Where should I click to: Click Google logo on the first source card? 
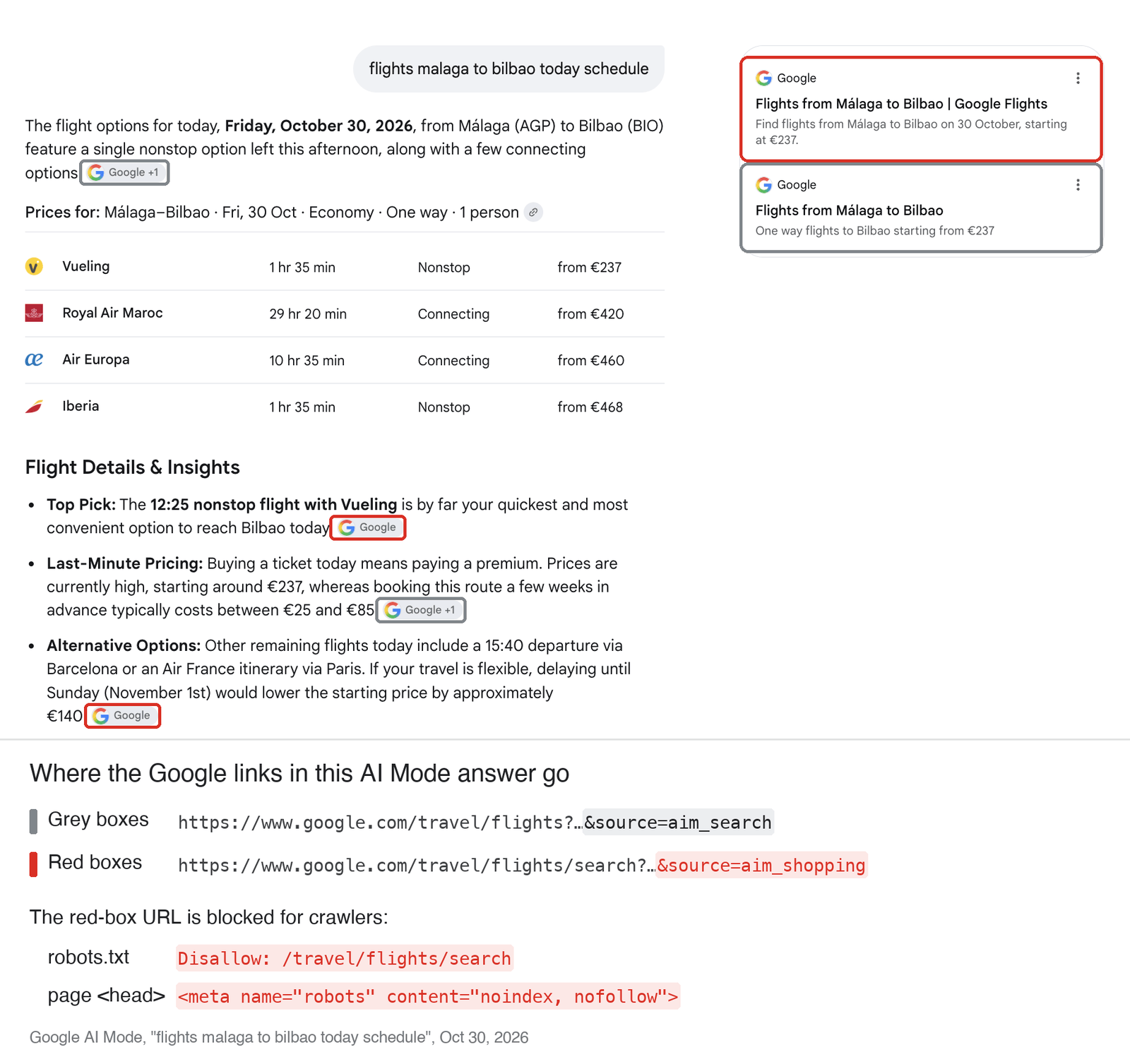point(763,78)
